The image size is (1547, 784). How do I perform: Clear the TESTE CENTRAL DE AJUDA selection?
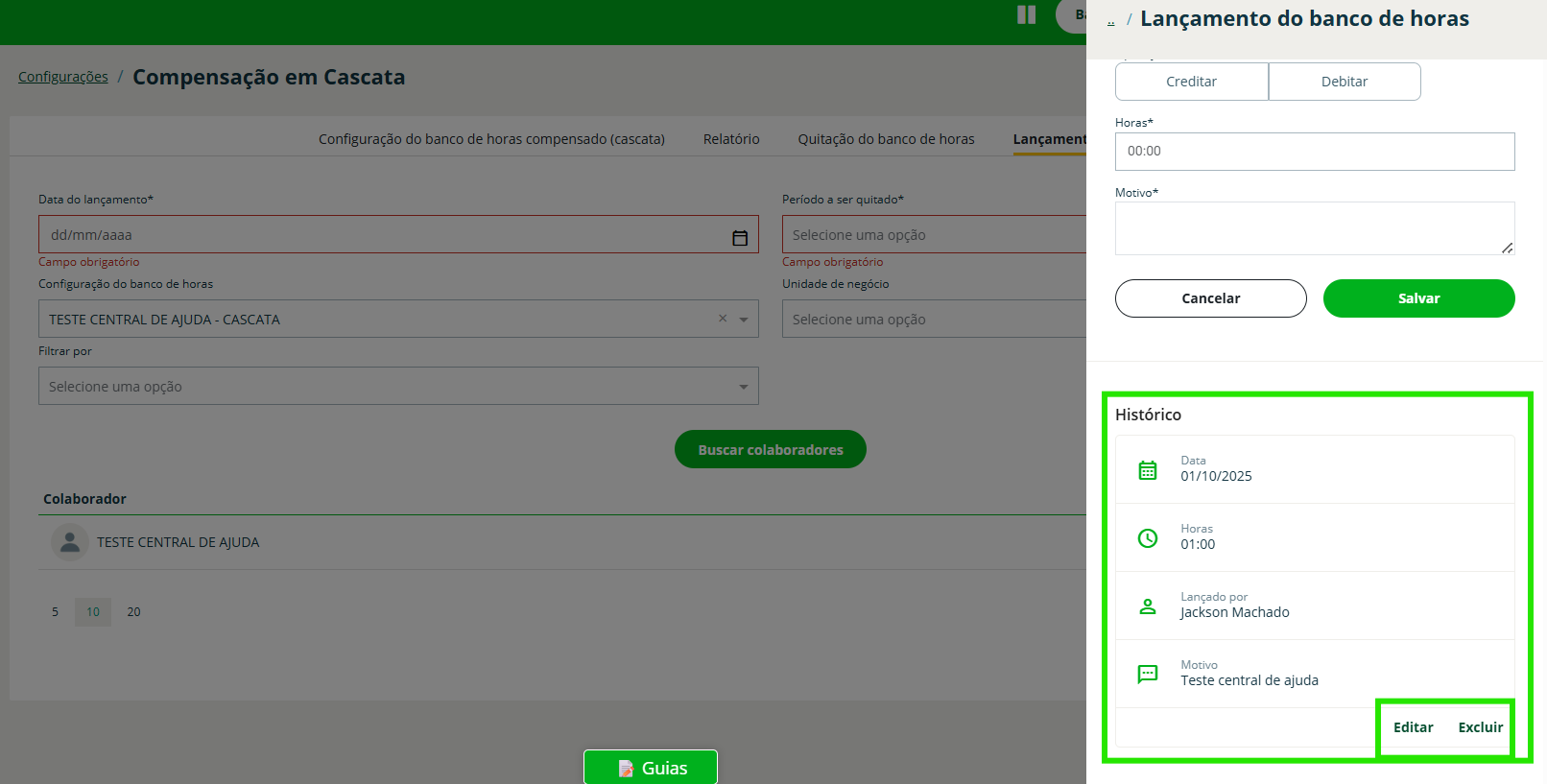[x=723, y=319]
